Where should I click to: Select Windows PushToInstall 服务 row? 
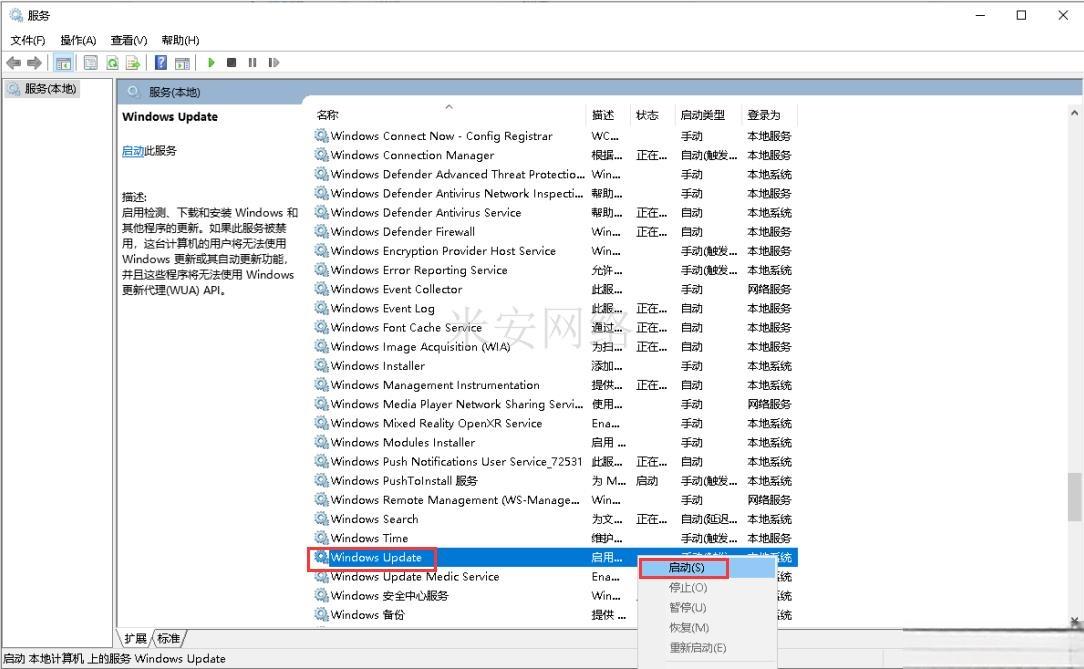point(554,481)
